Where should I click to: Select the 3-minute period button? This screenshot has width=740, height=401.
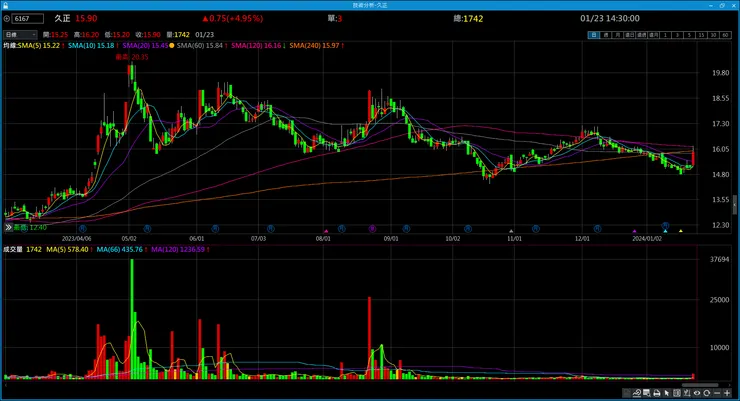point(677,35)
